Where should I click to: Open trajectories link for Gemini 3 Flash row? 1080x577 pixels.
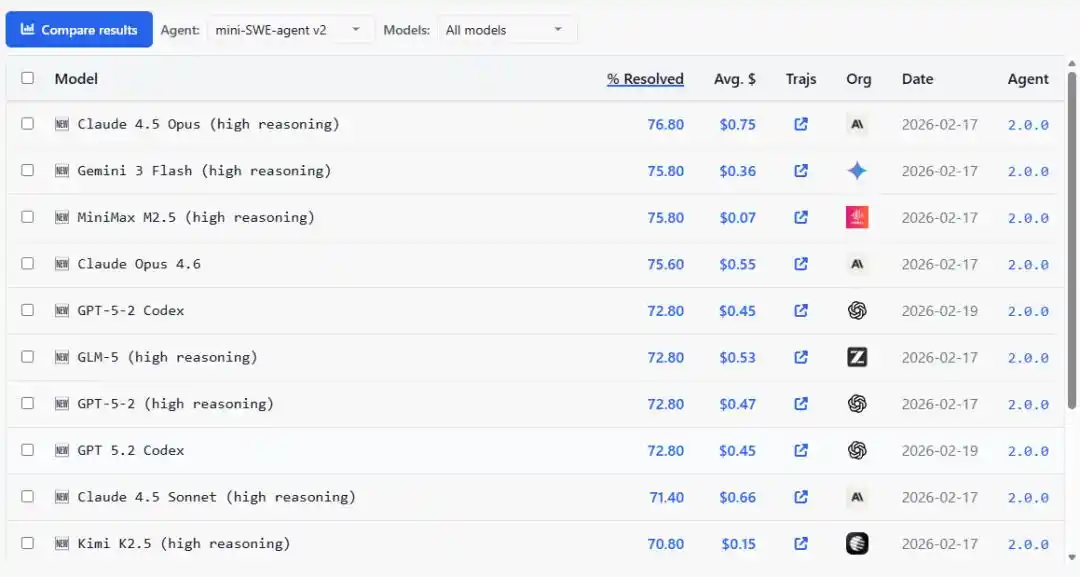tap(800, 171)
